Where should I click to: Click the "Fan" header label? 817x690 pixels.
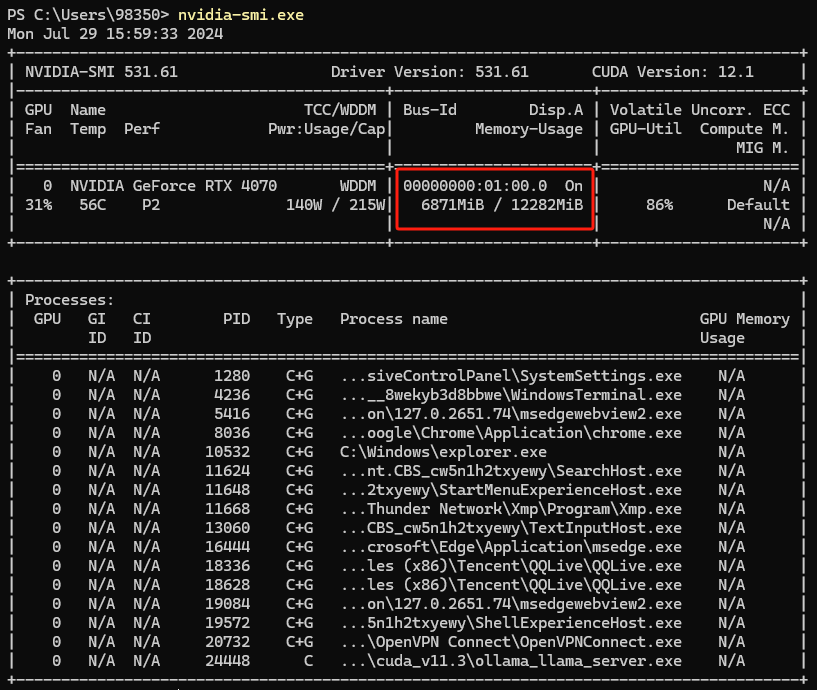39,129
